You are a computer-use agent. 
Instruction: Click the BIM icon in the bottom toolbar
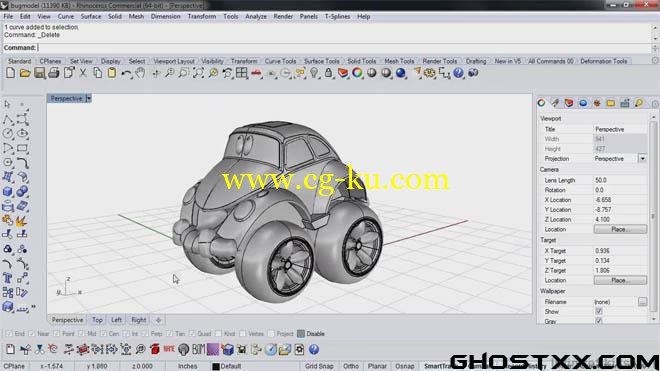click(198, 349)
